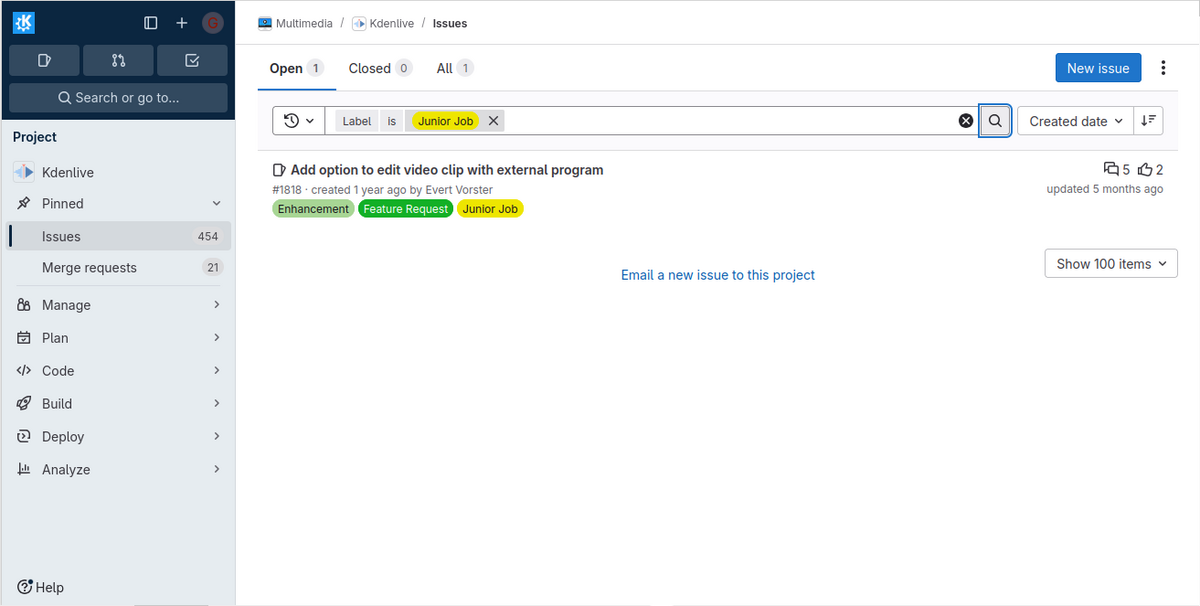Open Email a new issue link
This screenshot has width=1200, height=606.
(x=717, y=275)
